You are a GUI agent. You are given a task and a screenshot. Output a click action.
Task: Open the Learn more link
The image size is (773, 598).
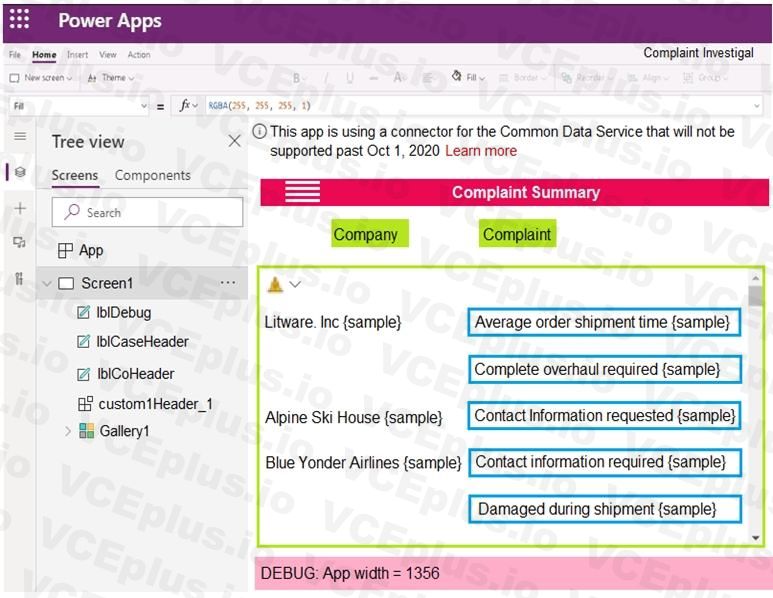(x=481, y=151)
